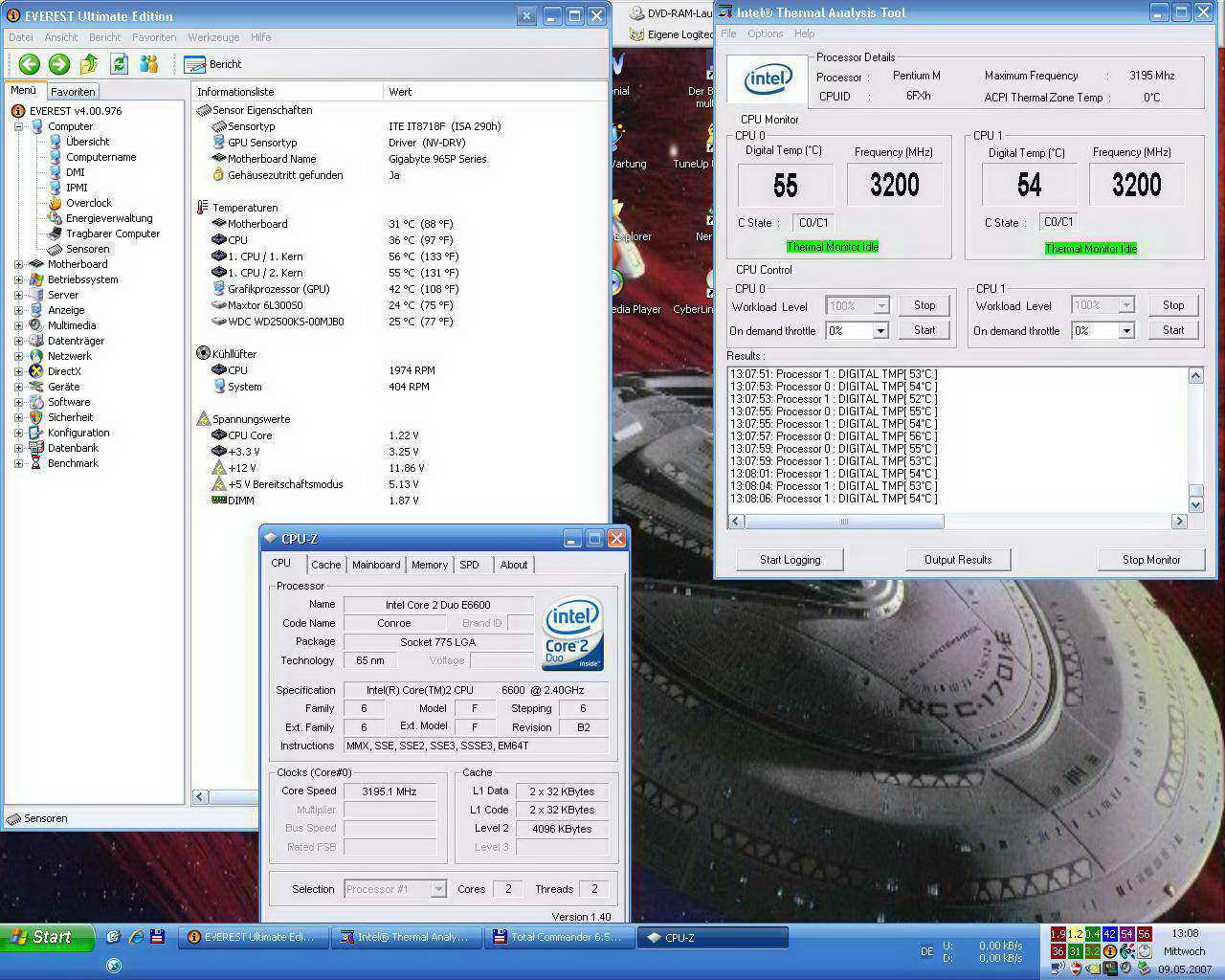Click the Wert column header
The image size is (1225, 980).
tap(495, 92)
